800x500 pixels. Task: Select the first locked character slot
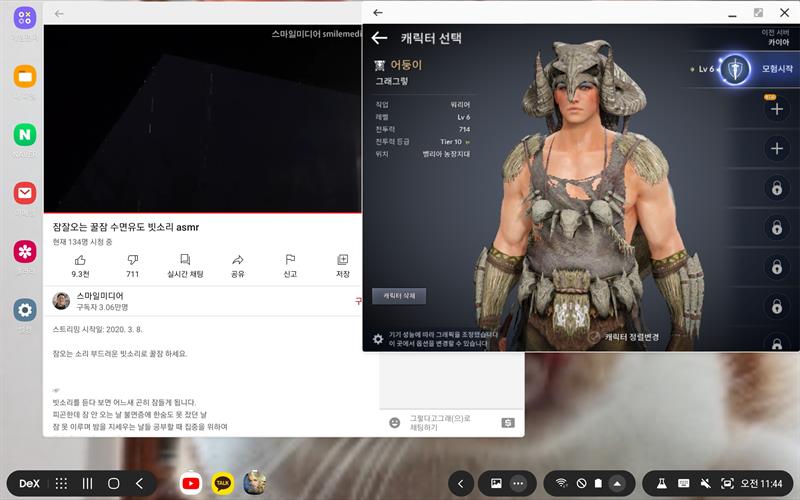tap(777, 188)
